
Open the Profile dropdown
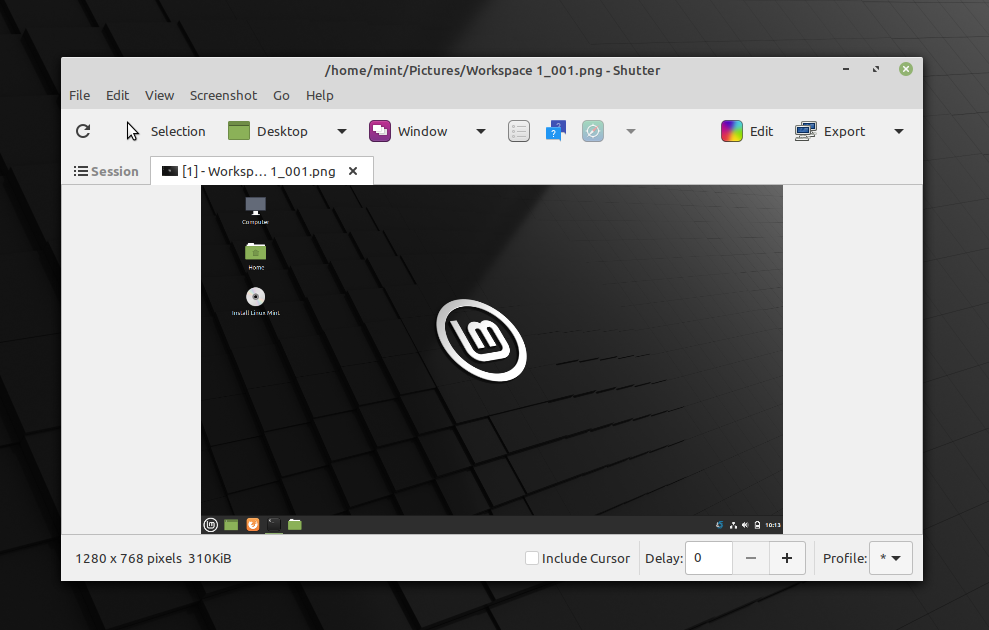(x=891, y=558)
